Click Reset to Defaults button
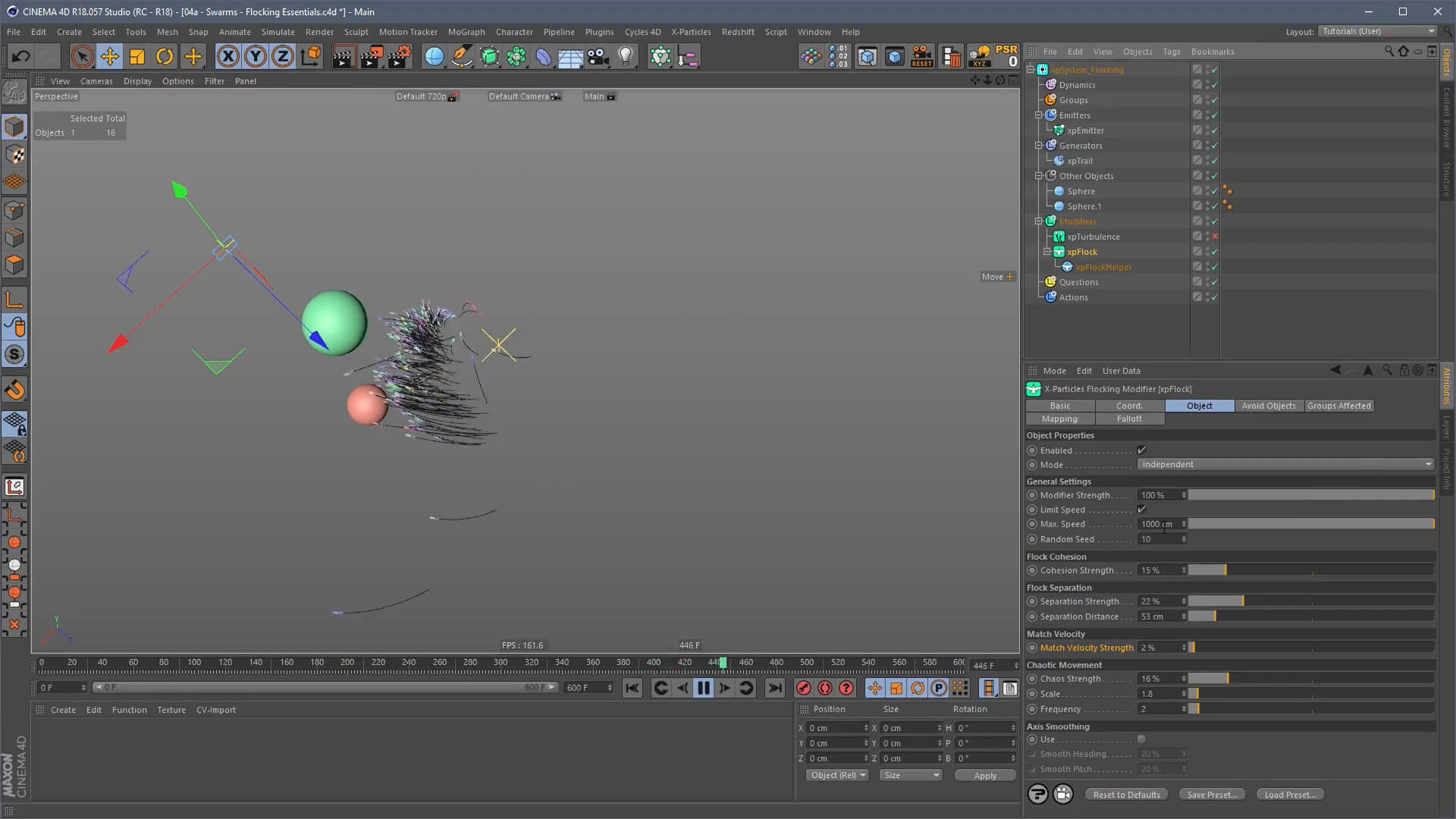This screenshot has height=819, width=1456. [x=1126, y=795]
